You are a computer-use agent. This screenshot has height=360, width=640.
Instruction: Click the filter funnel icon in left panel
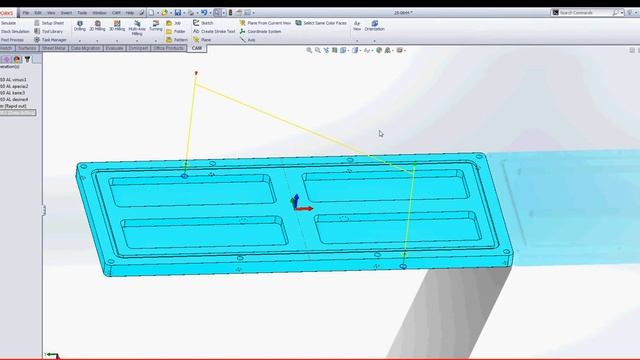pos(27,59)
